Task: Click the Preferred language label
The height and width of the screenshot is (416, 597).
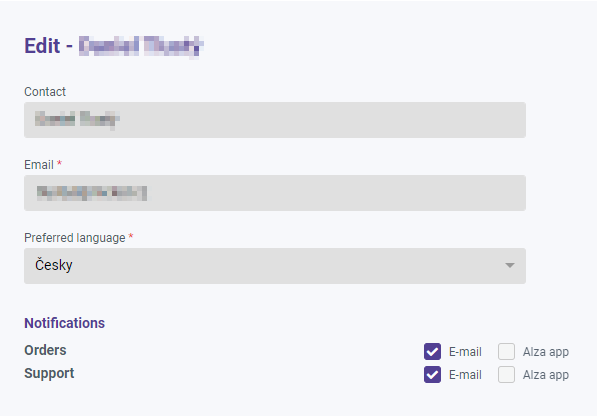Action: 75,238
